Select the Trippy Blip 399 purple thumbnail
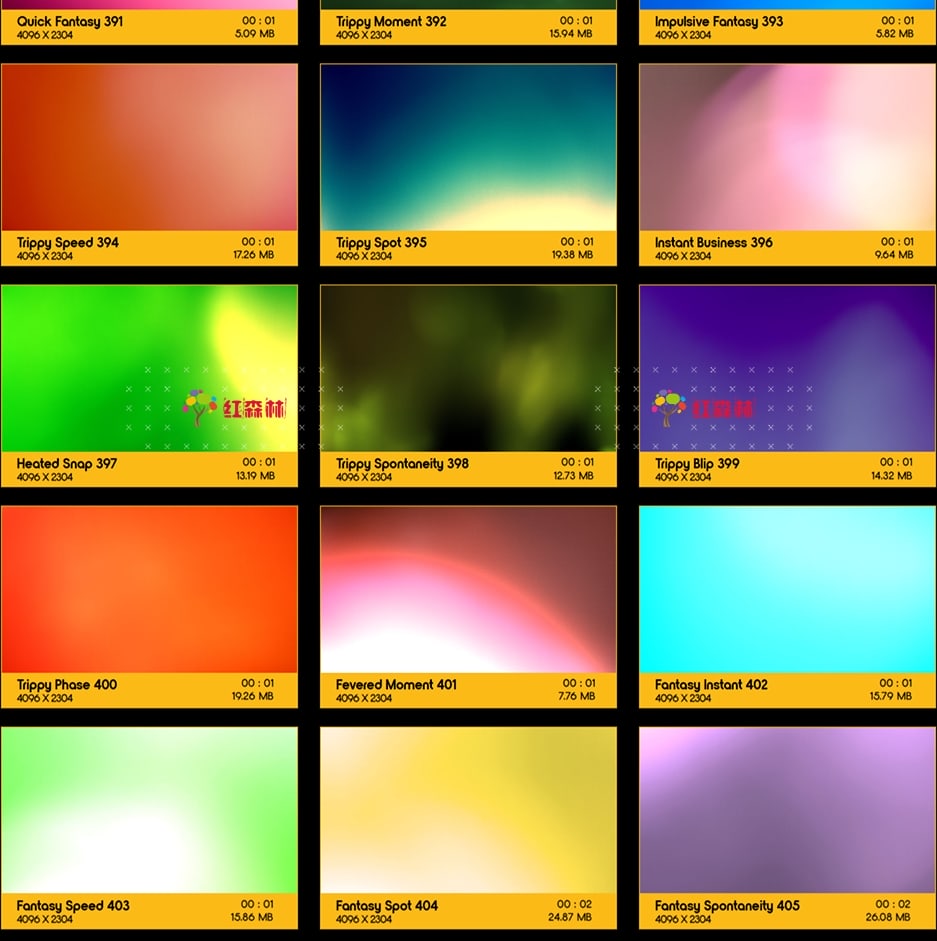The width and height of the screenshot is (937, 941). (x=787, y=368)
